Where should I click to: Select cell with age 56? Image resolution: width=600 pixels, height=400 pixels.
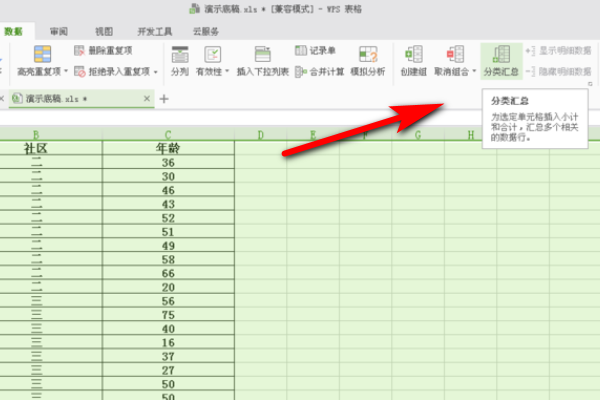pyautogui.click(x=168, y=301)
